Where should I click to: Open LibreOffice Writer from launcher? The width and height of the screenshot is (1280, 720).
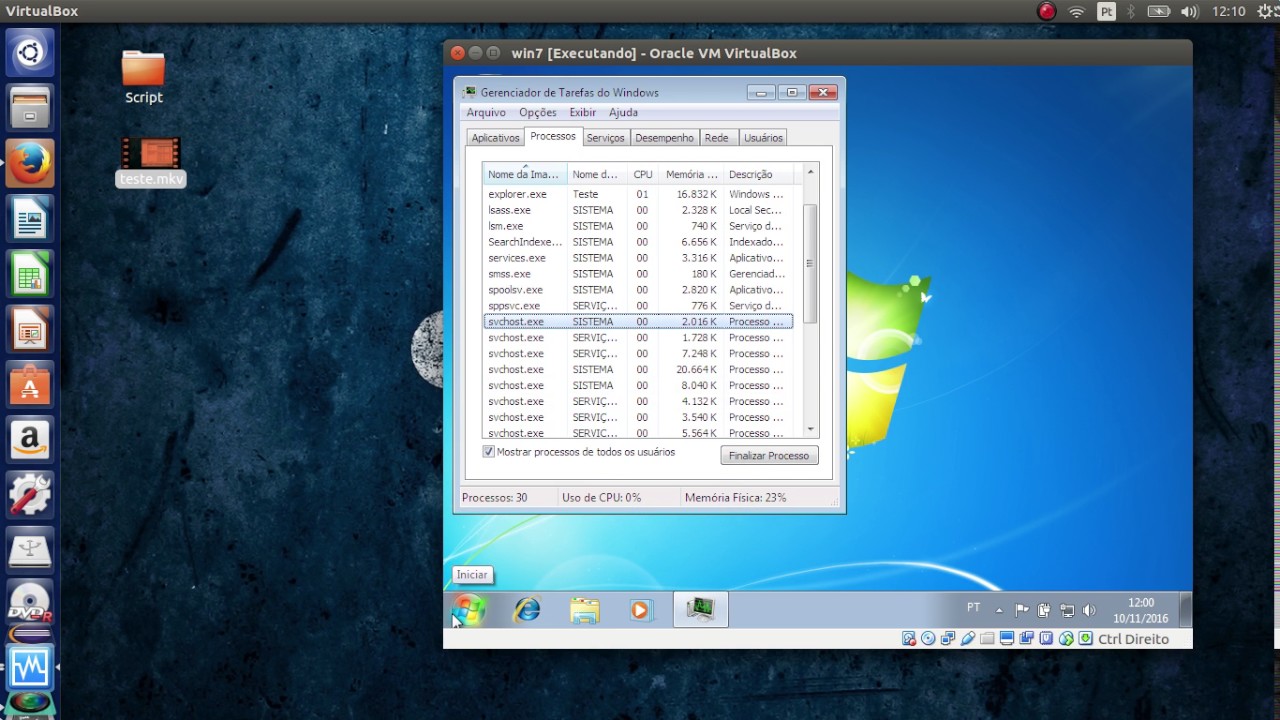tap(30, 218)
